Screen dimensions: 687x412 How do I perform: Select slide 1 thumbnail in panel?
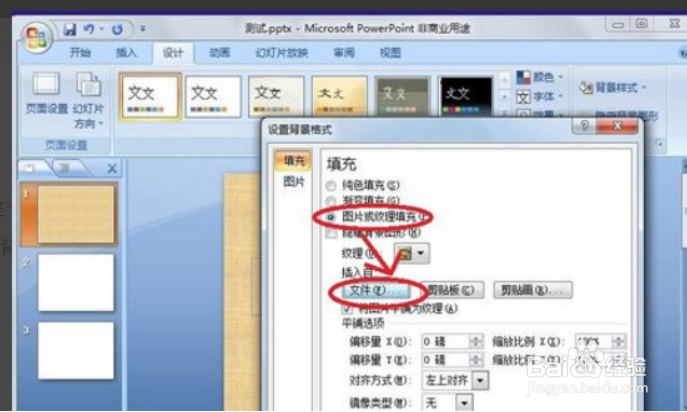[x=75, y=214]
